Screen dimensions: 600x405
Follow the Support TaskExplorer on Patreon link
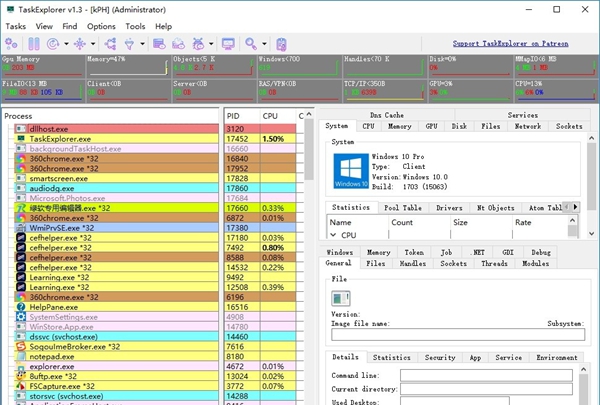(x=510, y=44)
